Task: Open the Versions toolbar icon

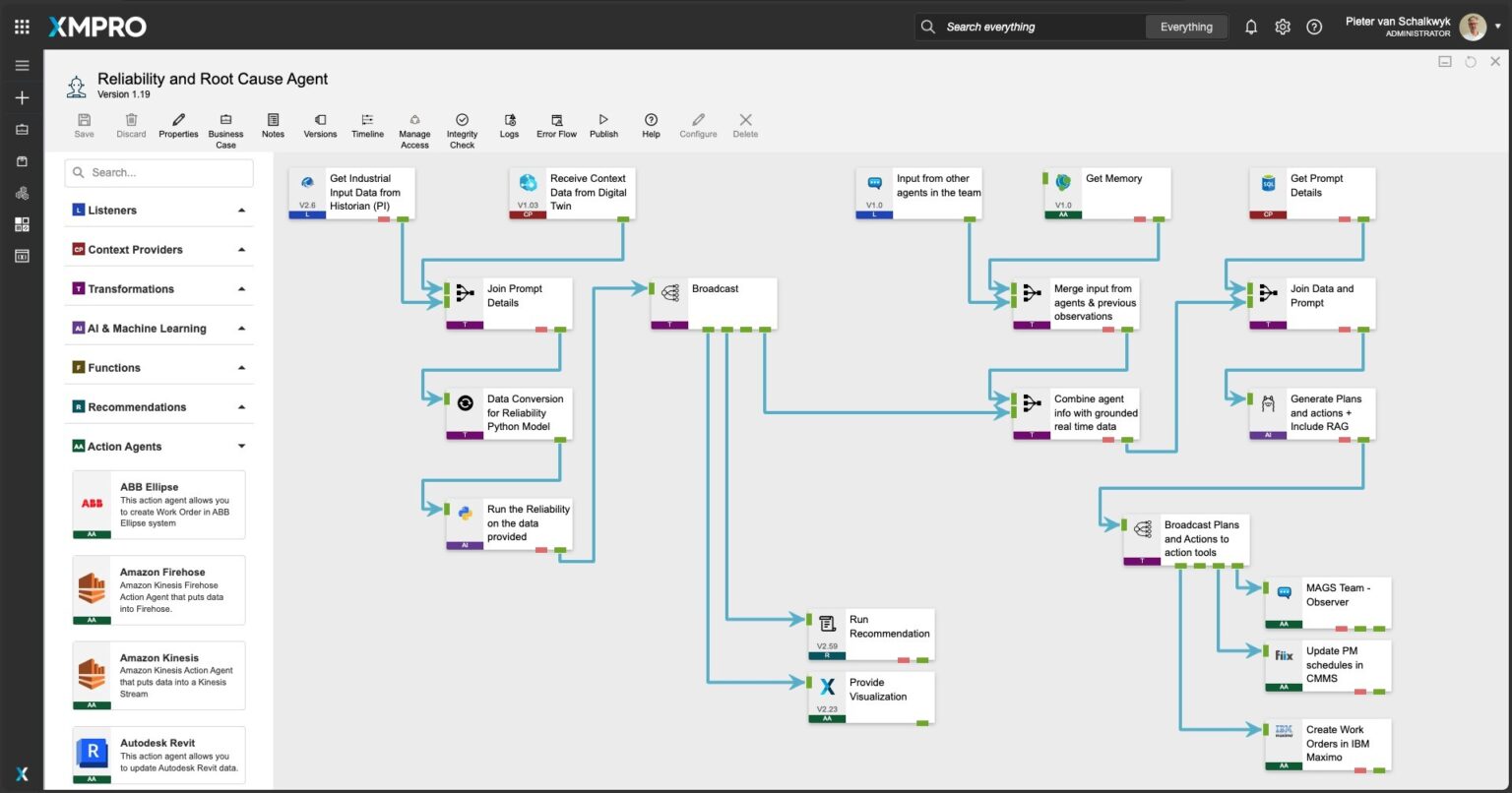Action: (320, 120)
